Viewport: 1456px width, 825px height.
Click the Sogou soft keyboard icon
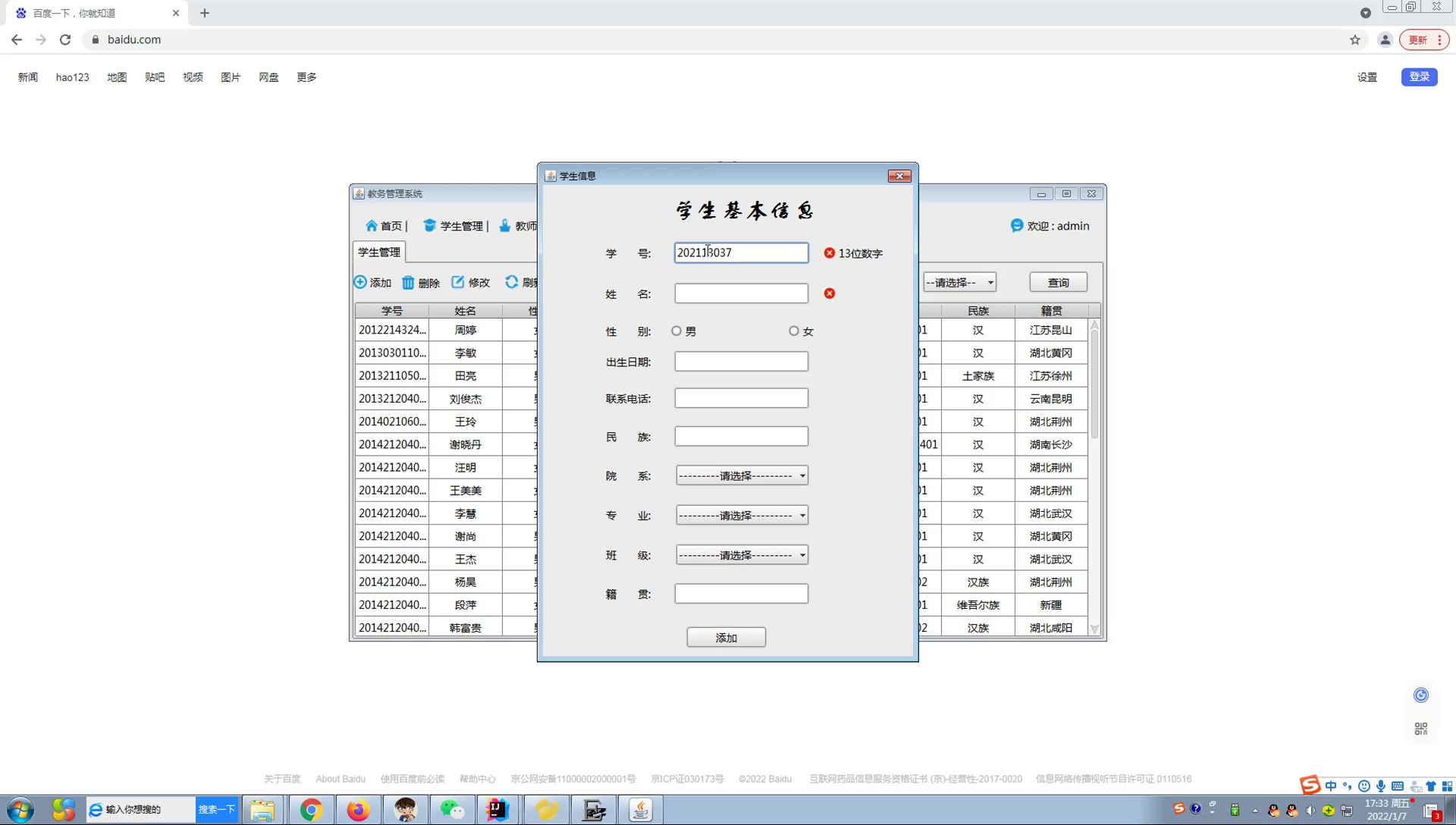pyautogui.click(x=1398, y=786)
